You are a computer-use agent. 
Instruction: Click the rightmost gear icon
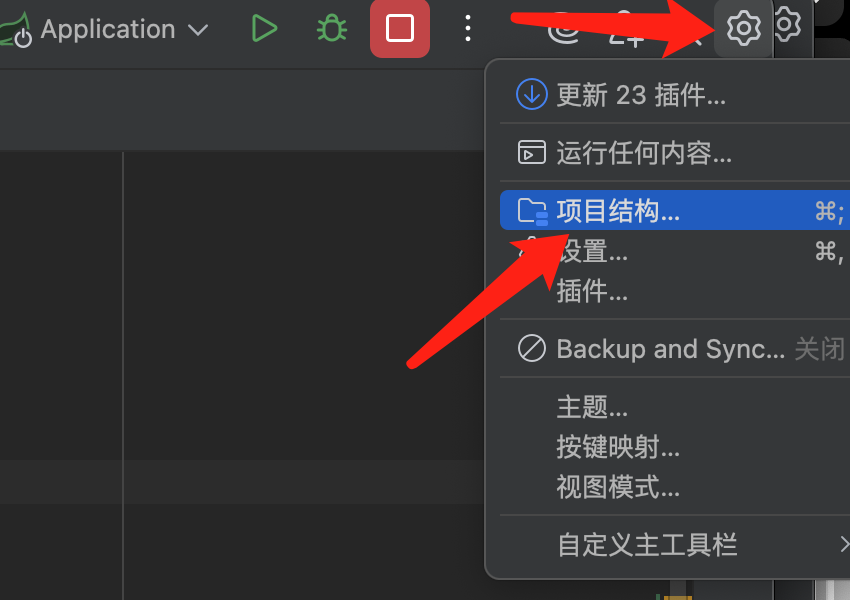[x=787, y=24]
